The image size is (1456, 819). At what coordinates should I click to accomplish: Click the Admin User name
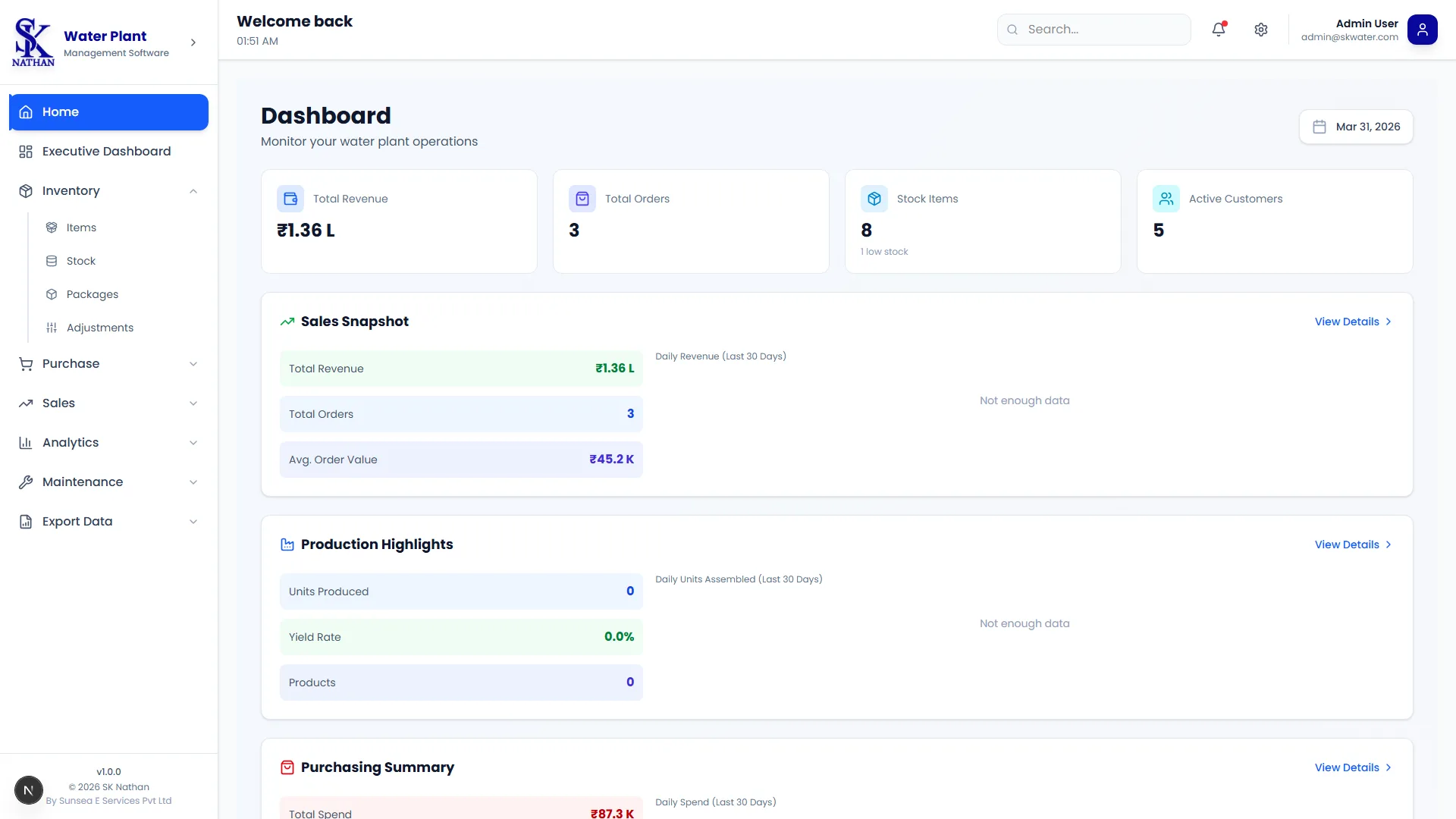(1367, 24)
